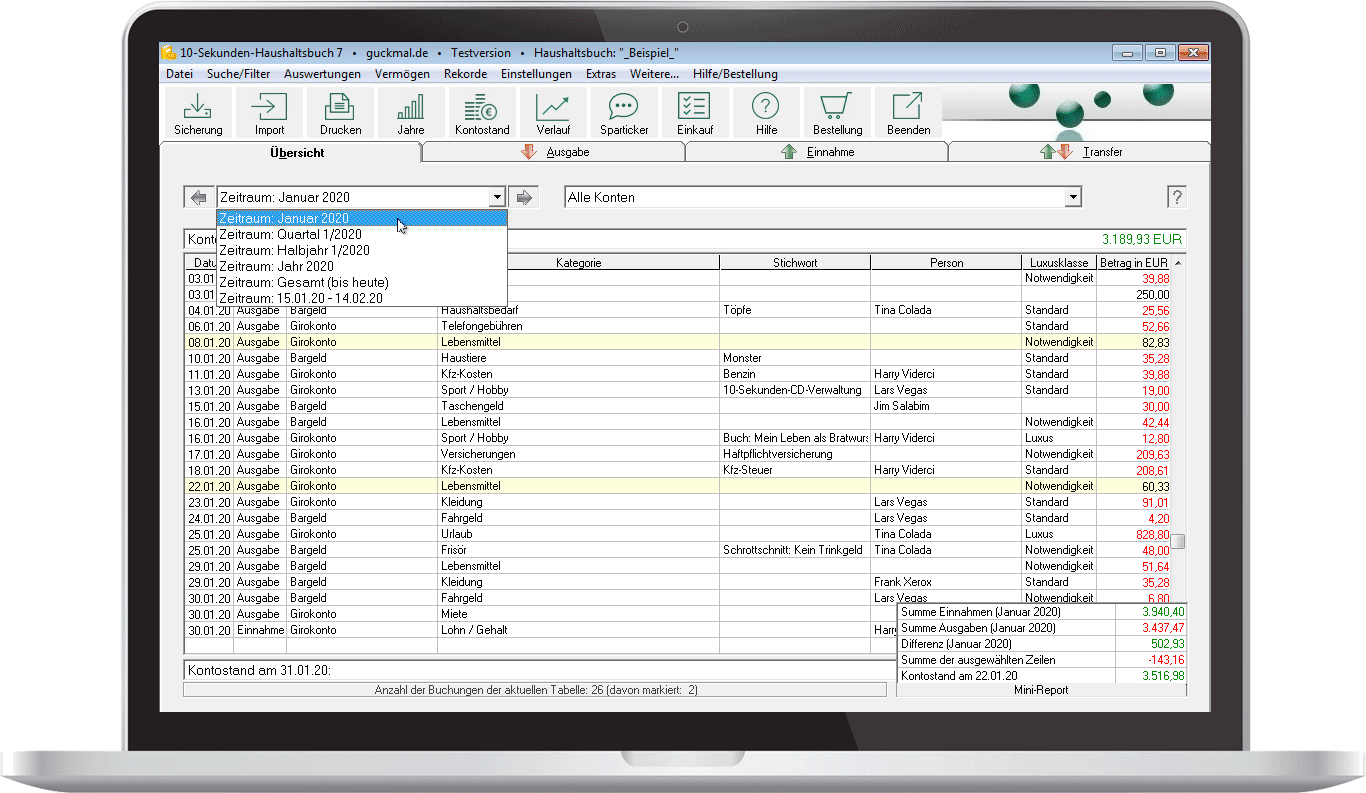The image size is (1366, 793).
Task: Click the question mark help button
Action: pos(1177,198)
